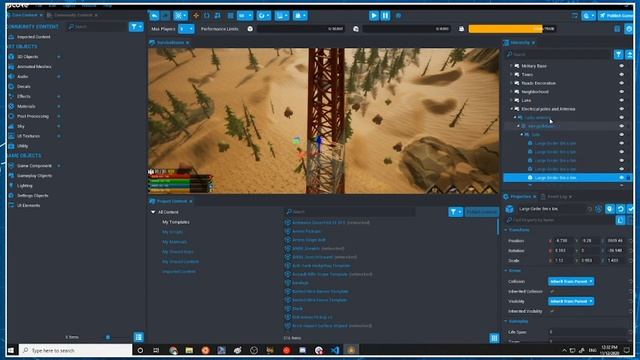
Task: Click the Windows Start button
Action: [x=11, y=350]
